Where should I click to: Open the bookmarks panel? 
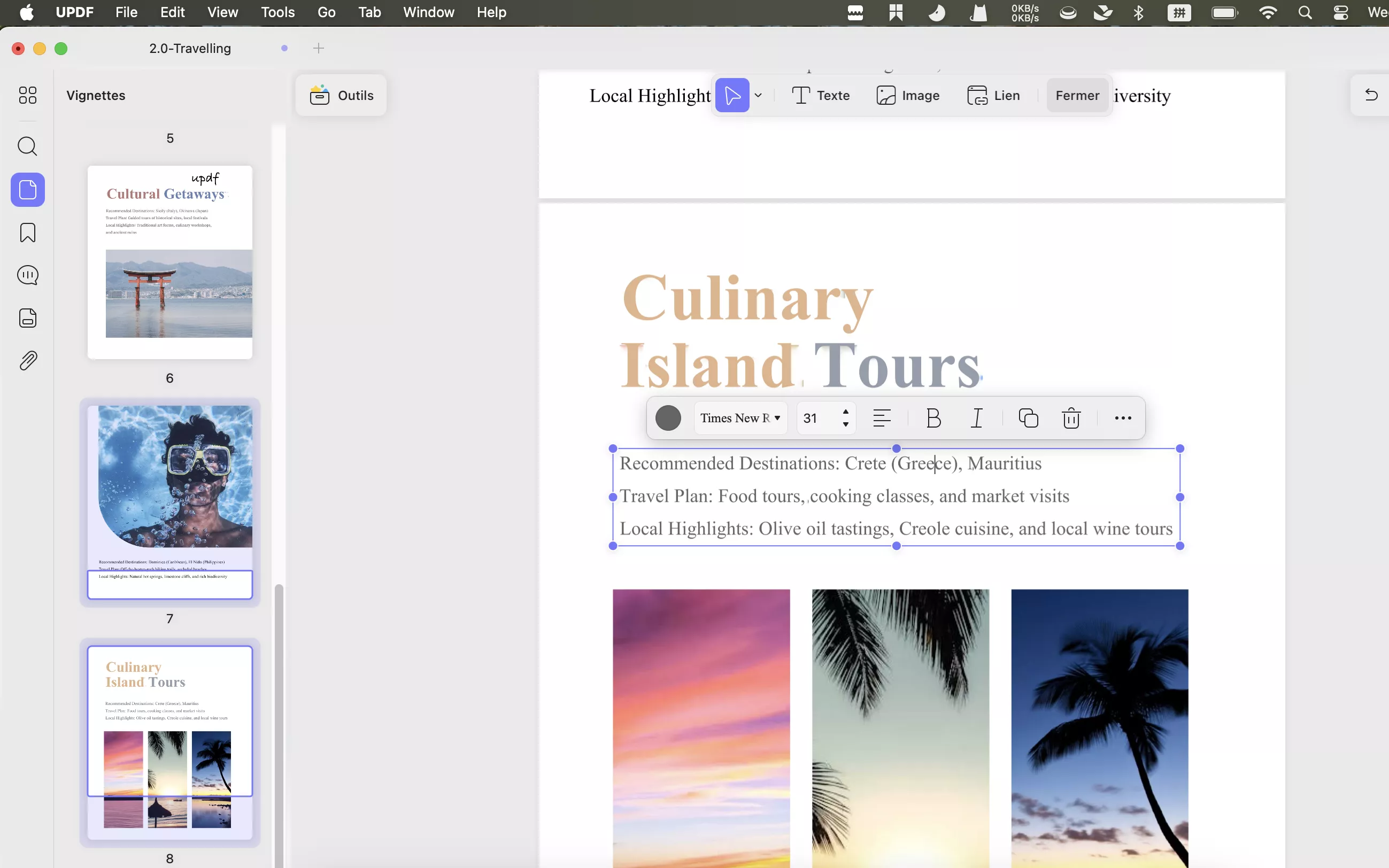(28, 232)
